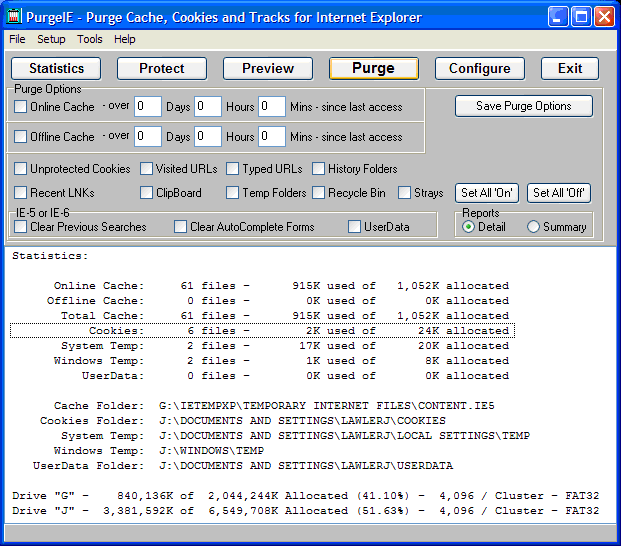Check the UserData option

point(354,227)
